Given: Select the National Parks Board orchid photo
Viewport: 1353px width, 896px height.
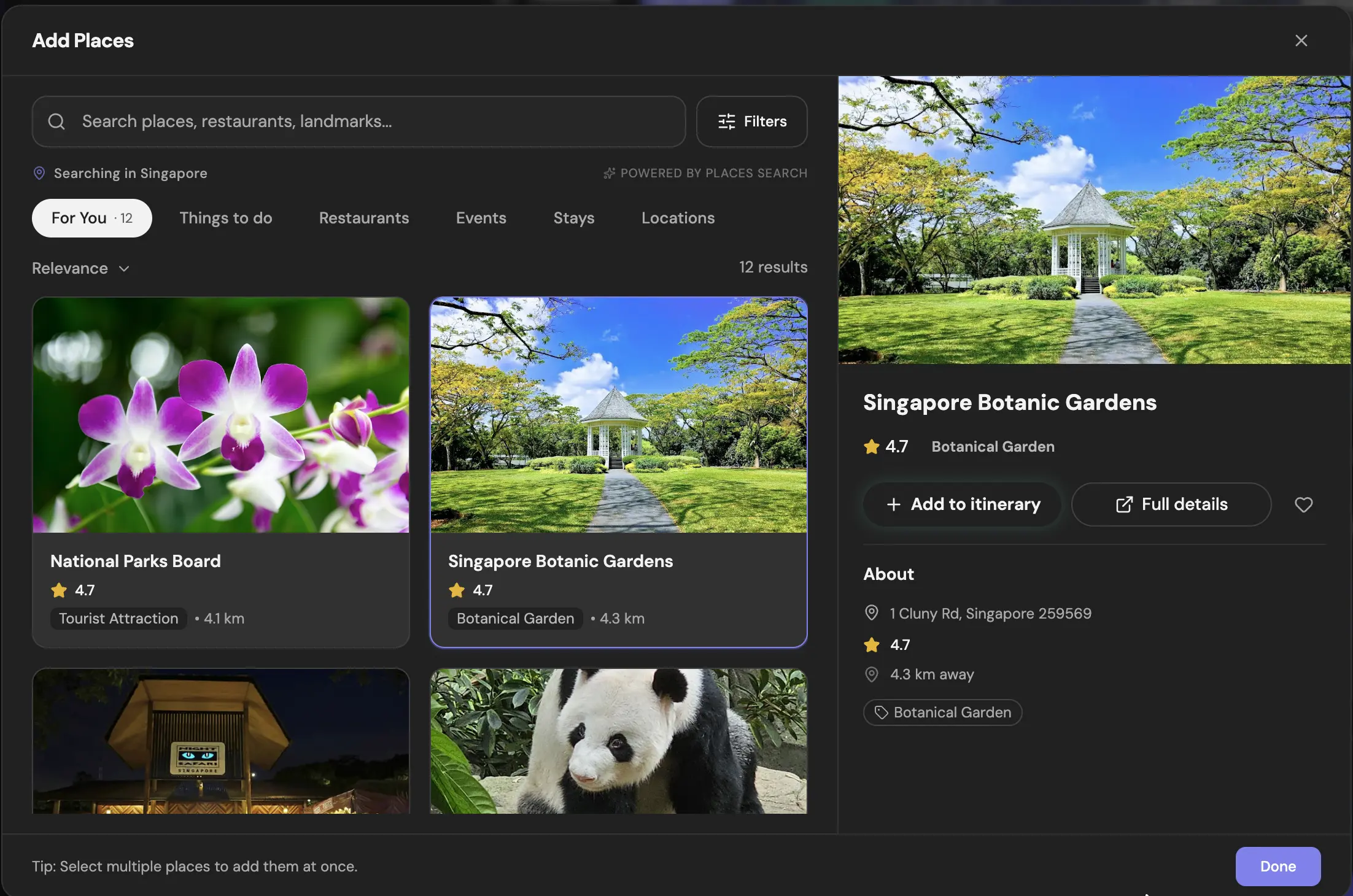Looking at the screenshot, I should [x=221, y=415].
